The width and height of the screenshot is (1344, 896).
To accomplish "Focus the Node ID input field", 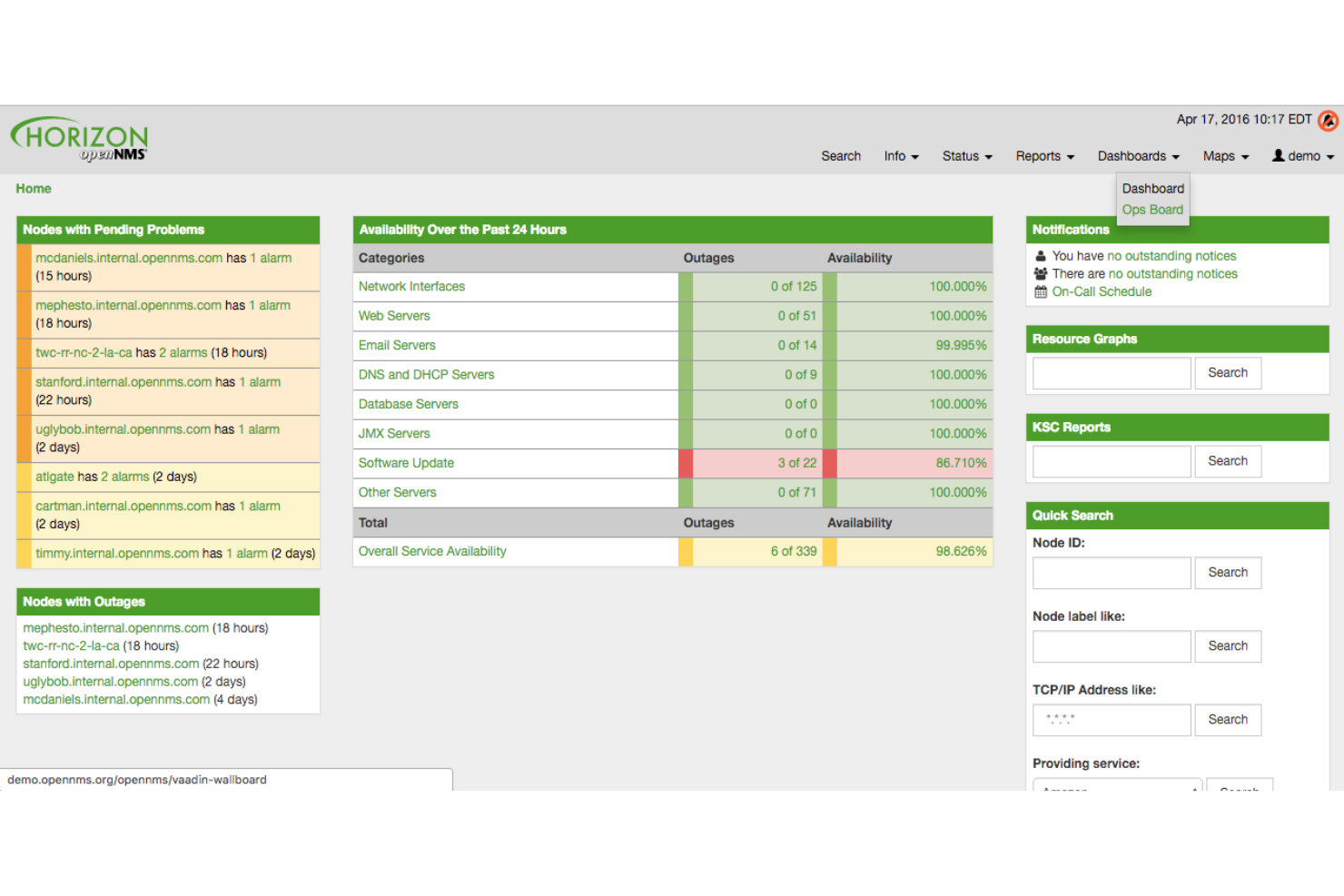I will coord(1111,573).
